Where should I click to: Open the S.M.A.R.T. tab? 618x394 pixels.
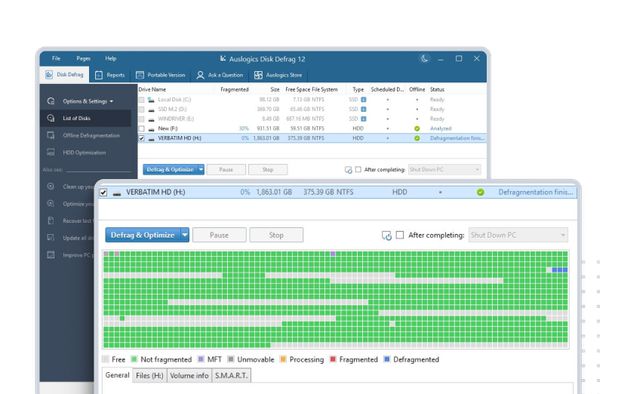231,375
